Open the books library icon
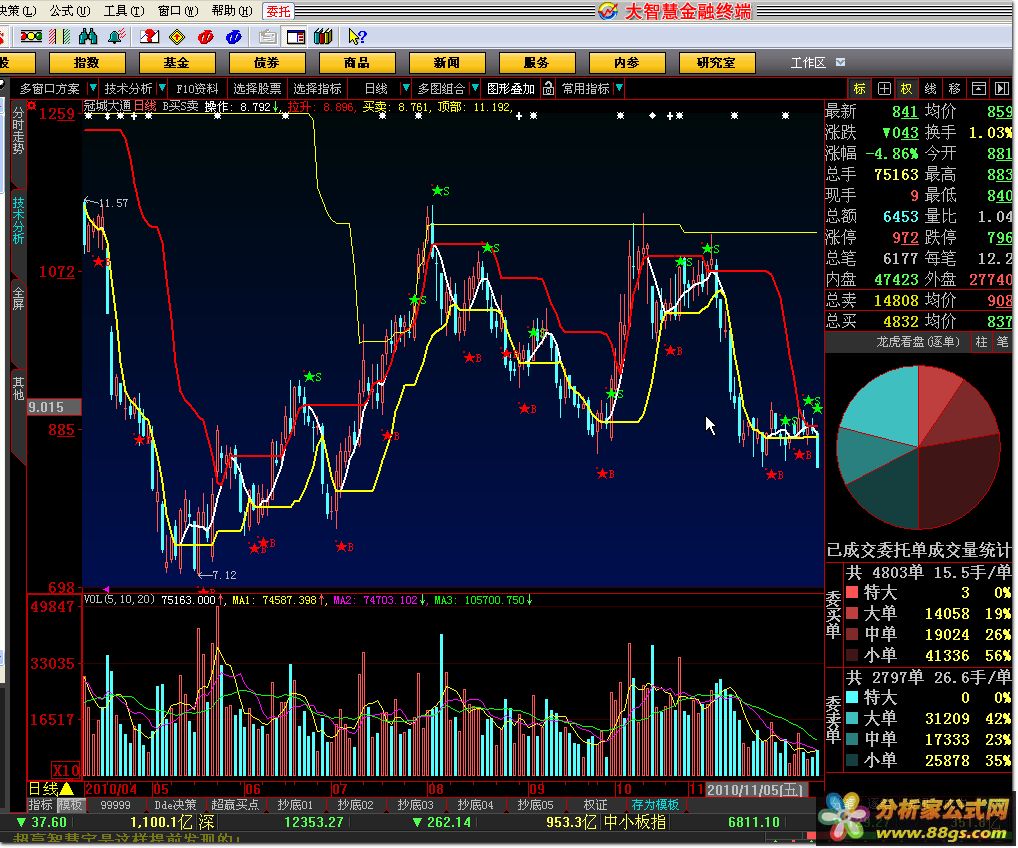Screen dimensions: 1018x848 (x=323, y=36)
